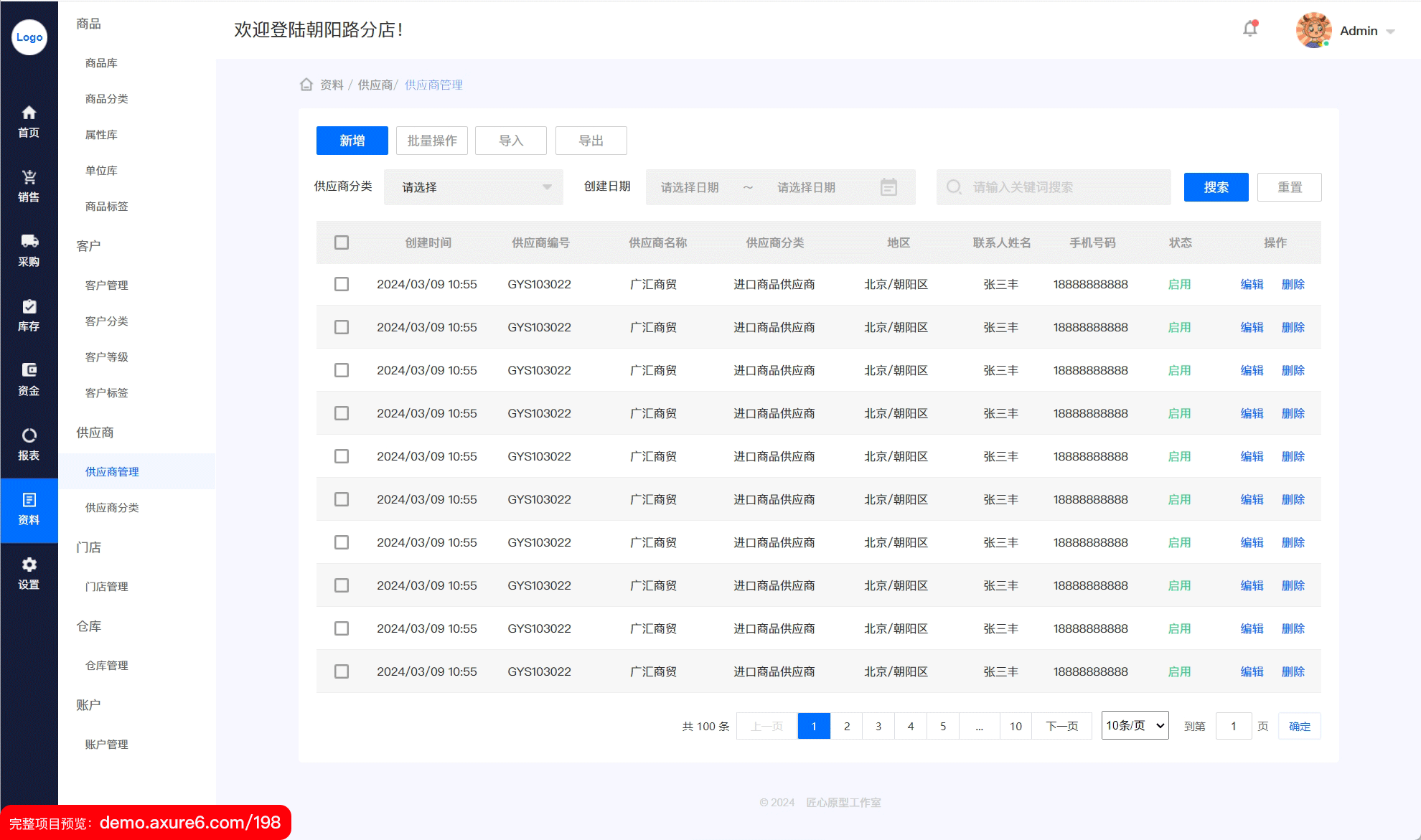Check the last supplier row checkbox

342,671
